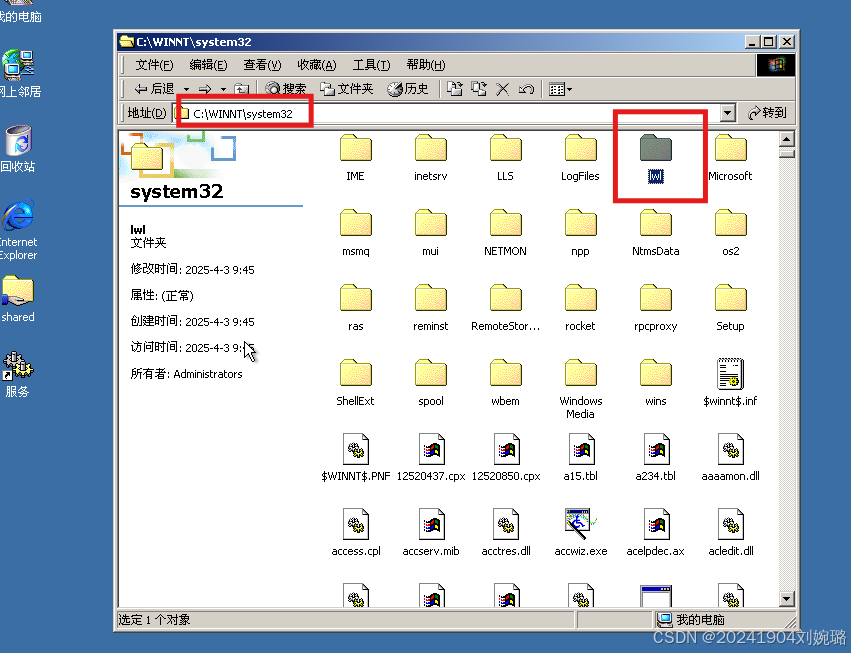Select the Setup folder
851x653 pixels.
point(731,307)
